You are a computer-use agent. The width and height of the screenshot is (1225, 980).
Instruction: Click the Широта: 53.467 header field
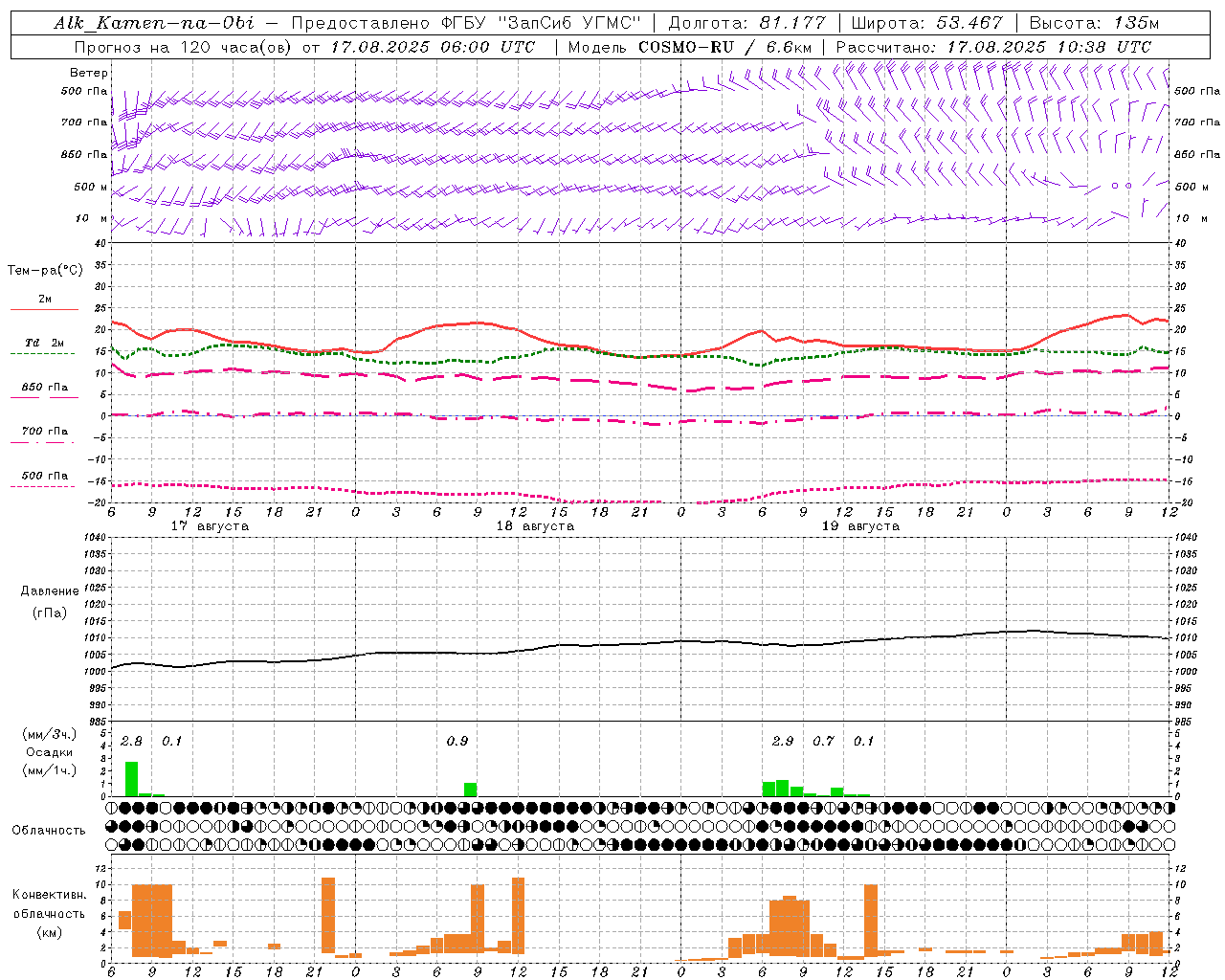926,23
